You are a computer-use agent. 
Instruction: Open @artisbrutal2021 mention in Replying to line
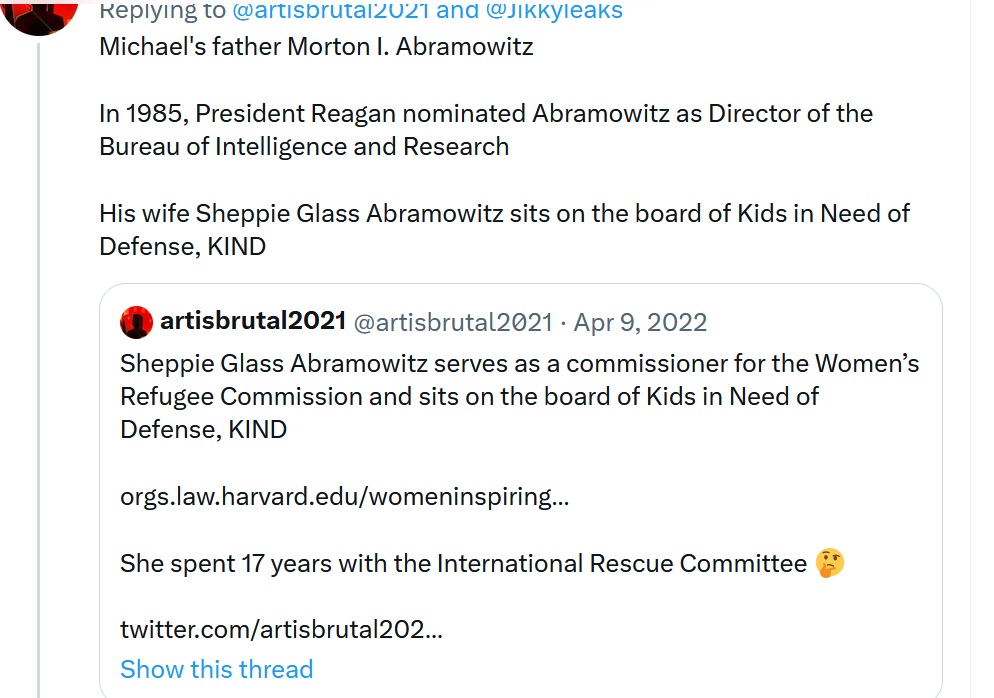point(330,11)
